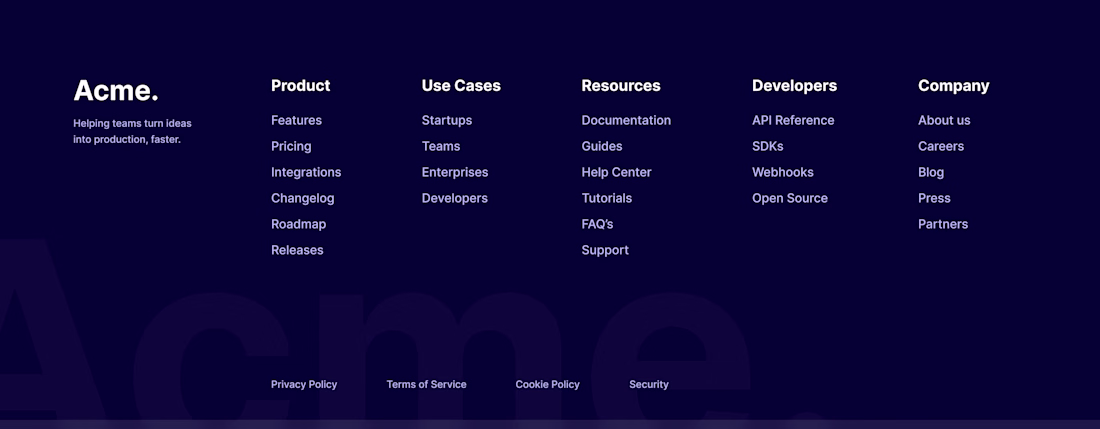
Task: Open the Integrations footer link
Action: [x=306, y=172]
